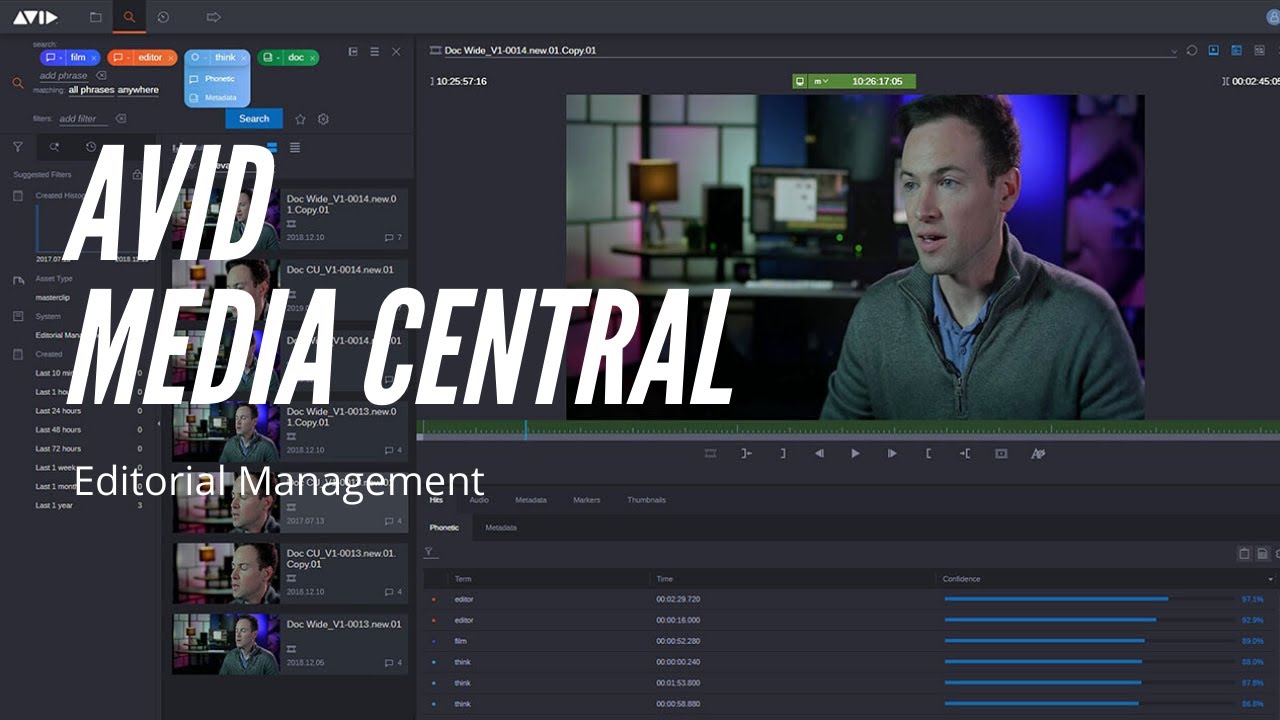Click the blue playhead on viewer timeline

(x=526, y=428)
